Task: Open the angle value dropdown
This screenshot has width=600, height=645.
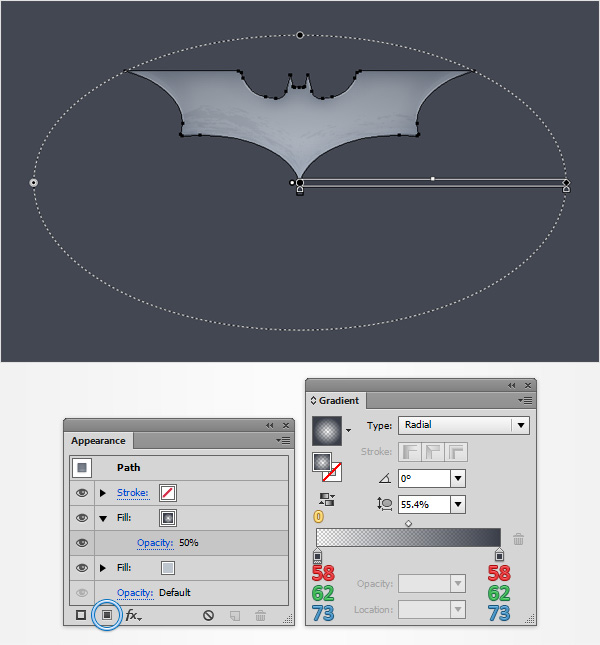Action: [458, 478]
